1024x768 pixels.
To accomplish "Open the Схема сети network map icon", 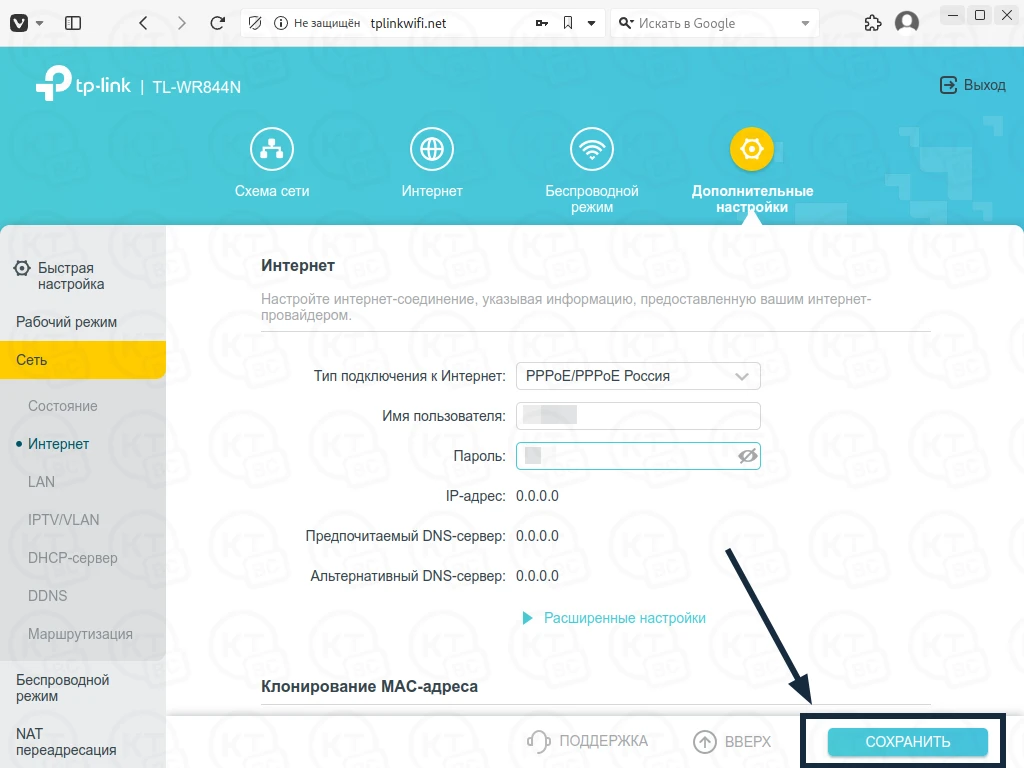I will click(x=272, y=149).
